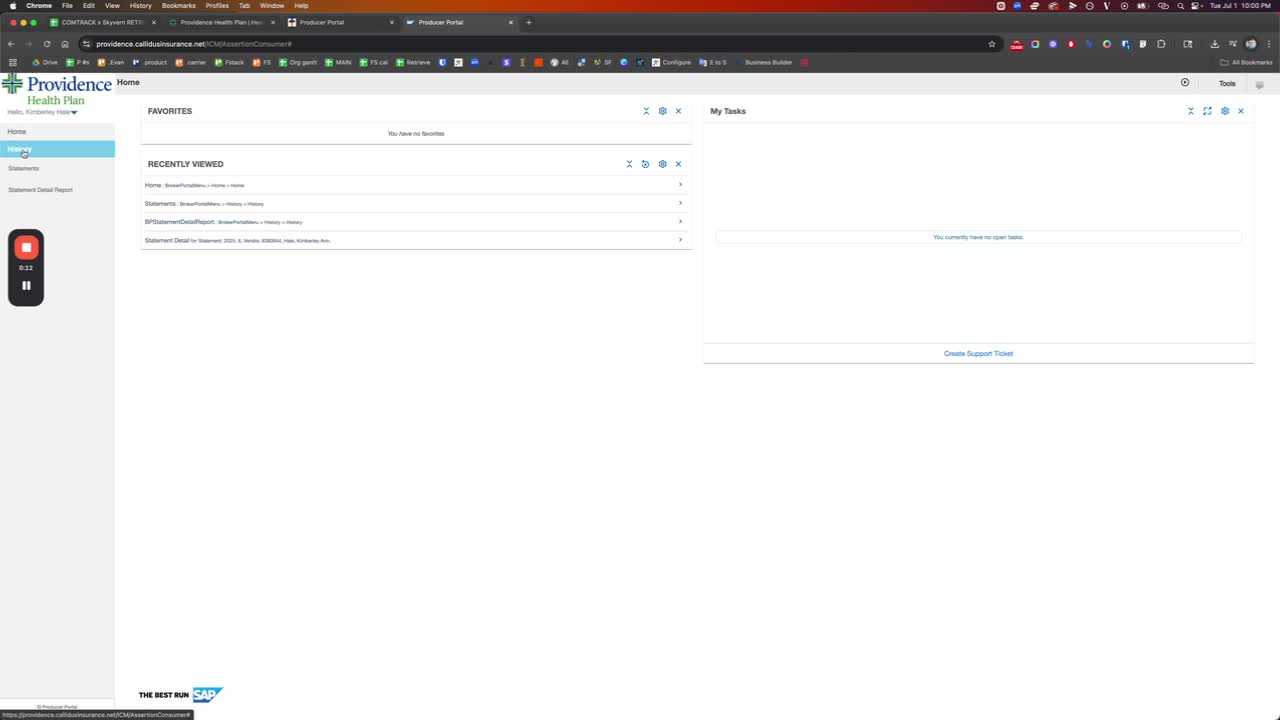Collapse the Favorites panel

(646, 111)
